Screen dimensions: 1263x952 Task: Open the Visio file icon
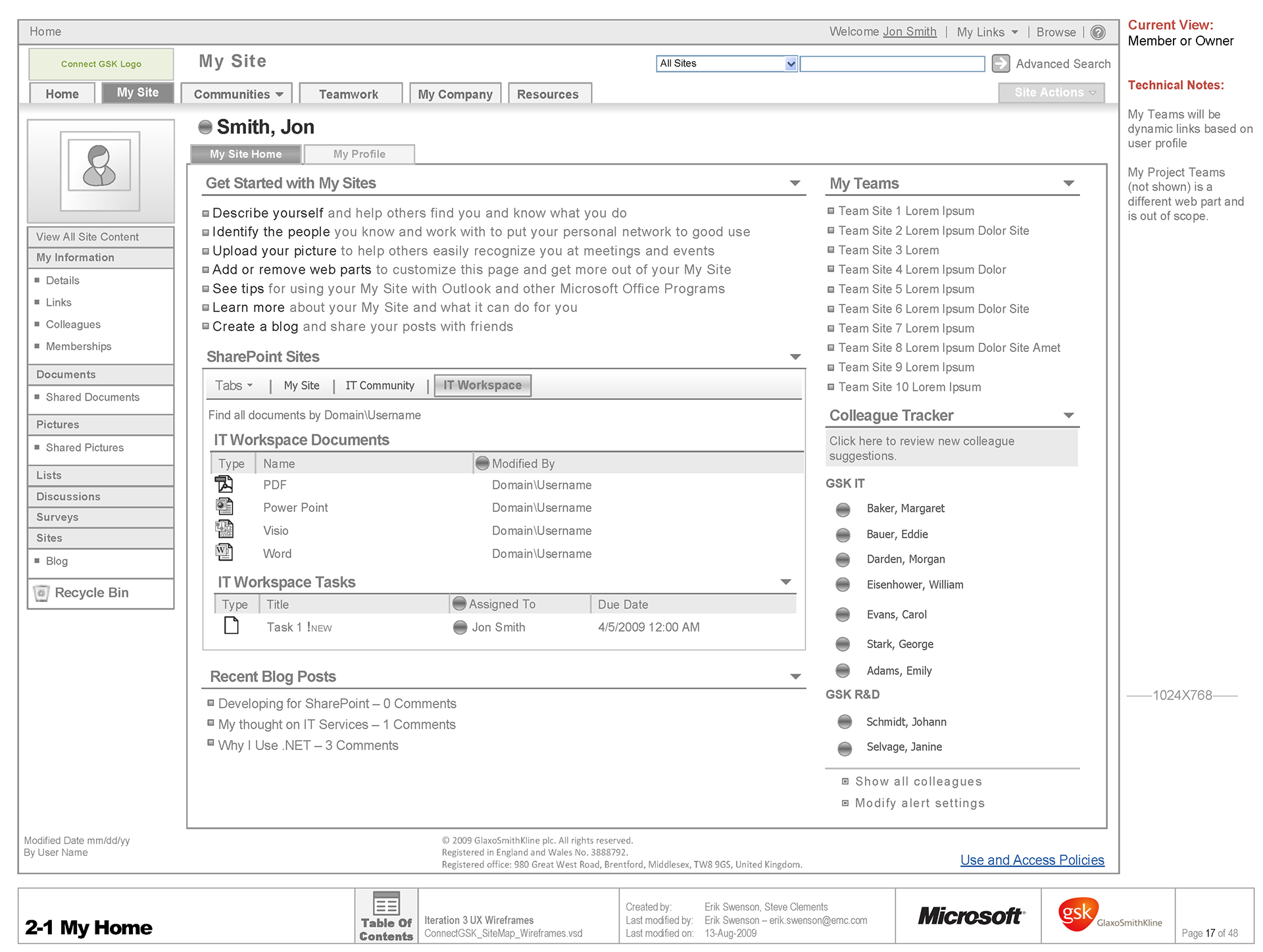224,530
